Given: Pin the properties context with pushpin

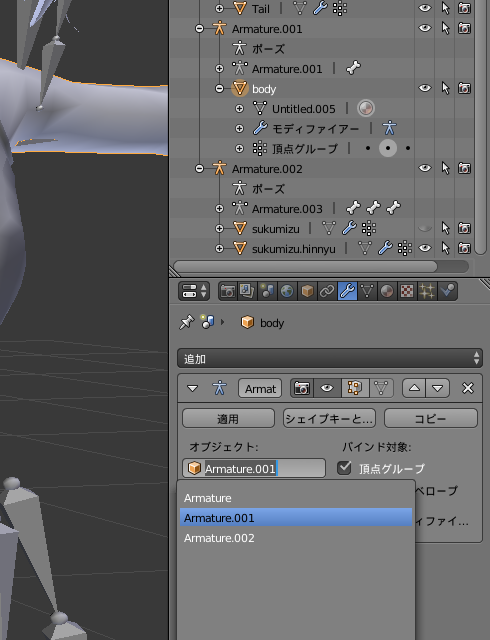Looking at the screenshot, I should pyautogui.click(x=187, y=322).
